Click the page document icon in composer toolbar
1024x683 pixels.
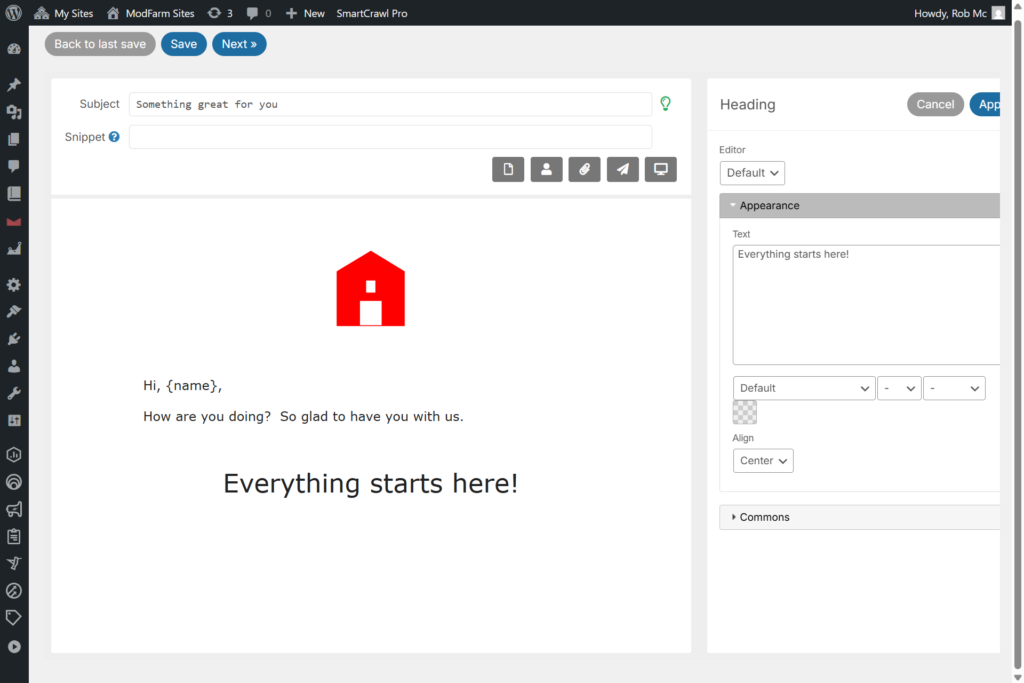click(x=508, y=170)
